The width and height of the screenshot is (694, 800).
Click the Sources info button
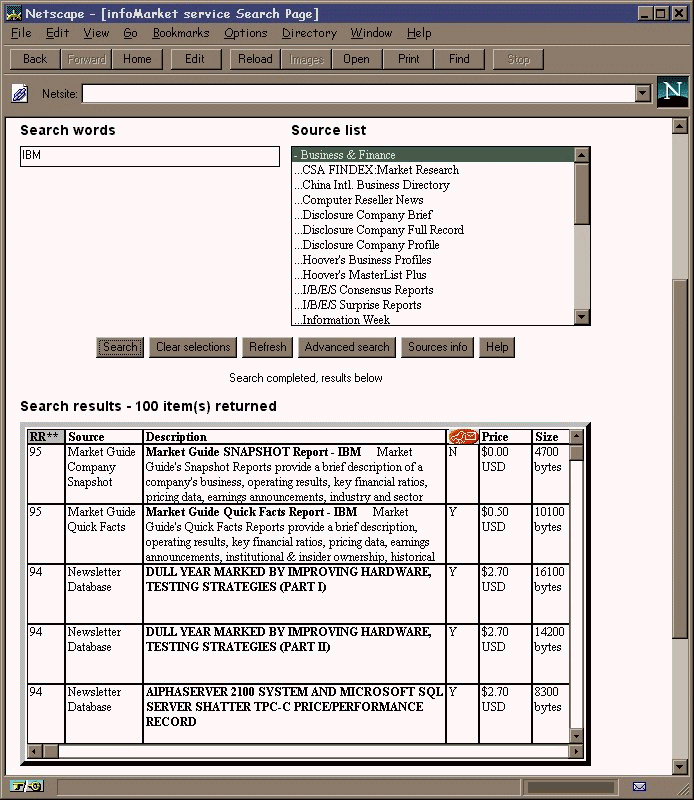tap(437, 347)
